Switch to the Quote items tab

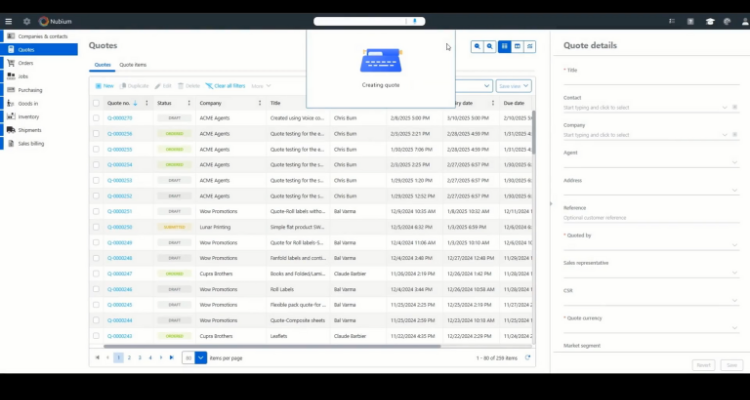(x=133, y=65)
